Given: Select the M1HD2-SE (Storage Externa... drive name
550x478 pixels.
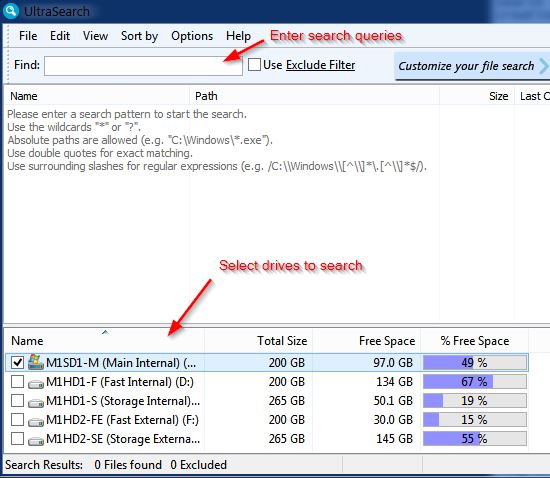Looking at the screenshot, I should [x=123, y=439].
